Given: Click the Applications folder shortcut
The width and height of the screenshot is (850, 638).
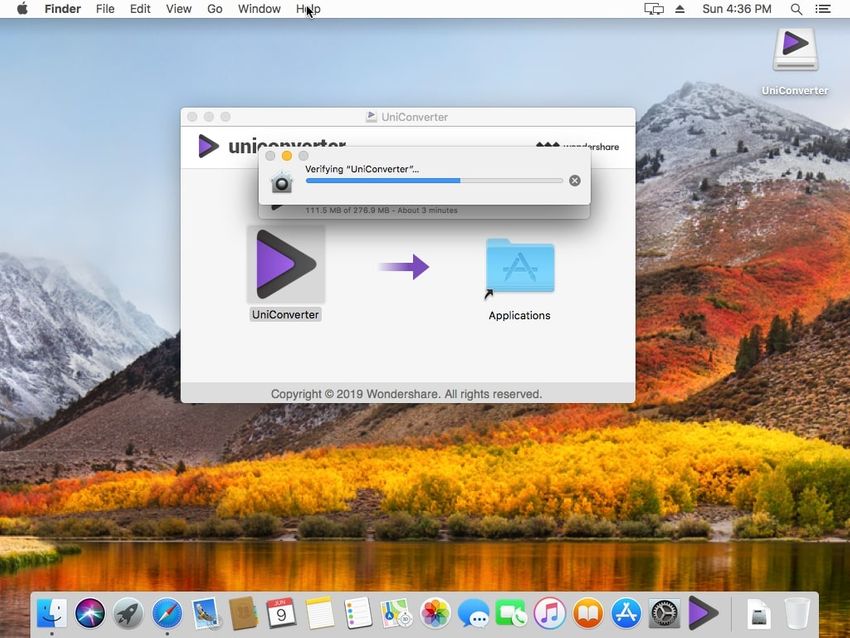Looking at the screenshot, I should (519, 266).
